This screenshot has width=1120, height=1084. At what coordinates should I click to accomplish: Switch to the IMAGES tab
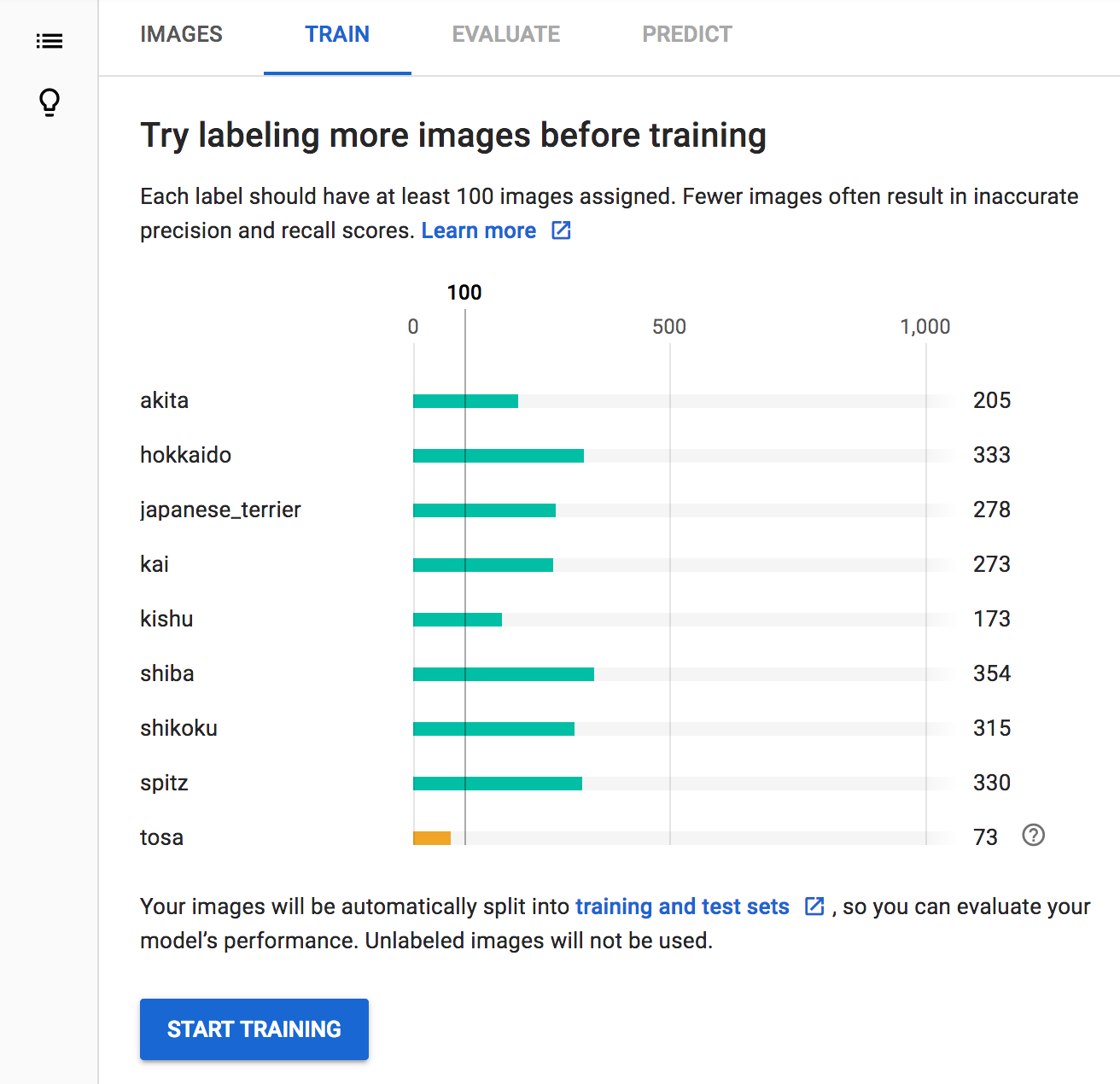[x=181, y=35]
